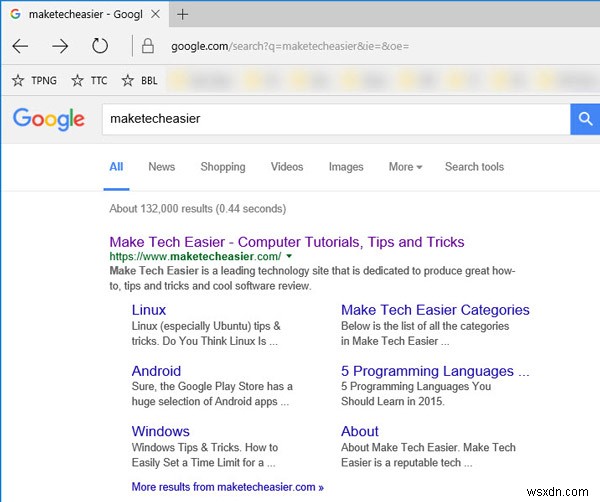
Task: Expand the green arrow beside maketecheasier URL
Action: pyautogui.click(x=289, y=256)
